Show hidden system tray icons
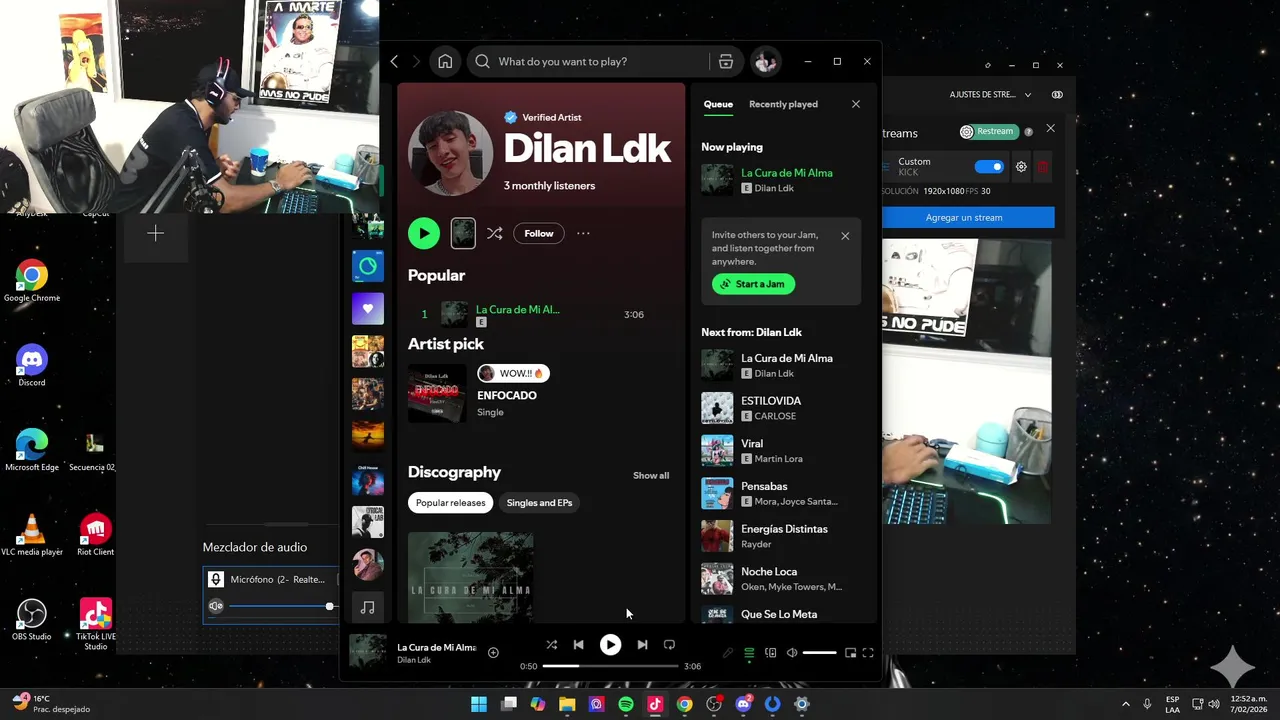 point(1125,704)
